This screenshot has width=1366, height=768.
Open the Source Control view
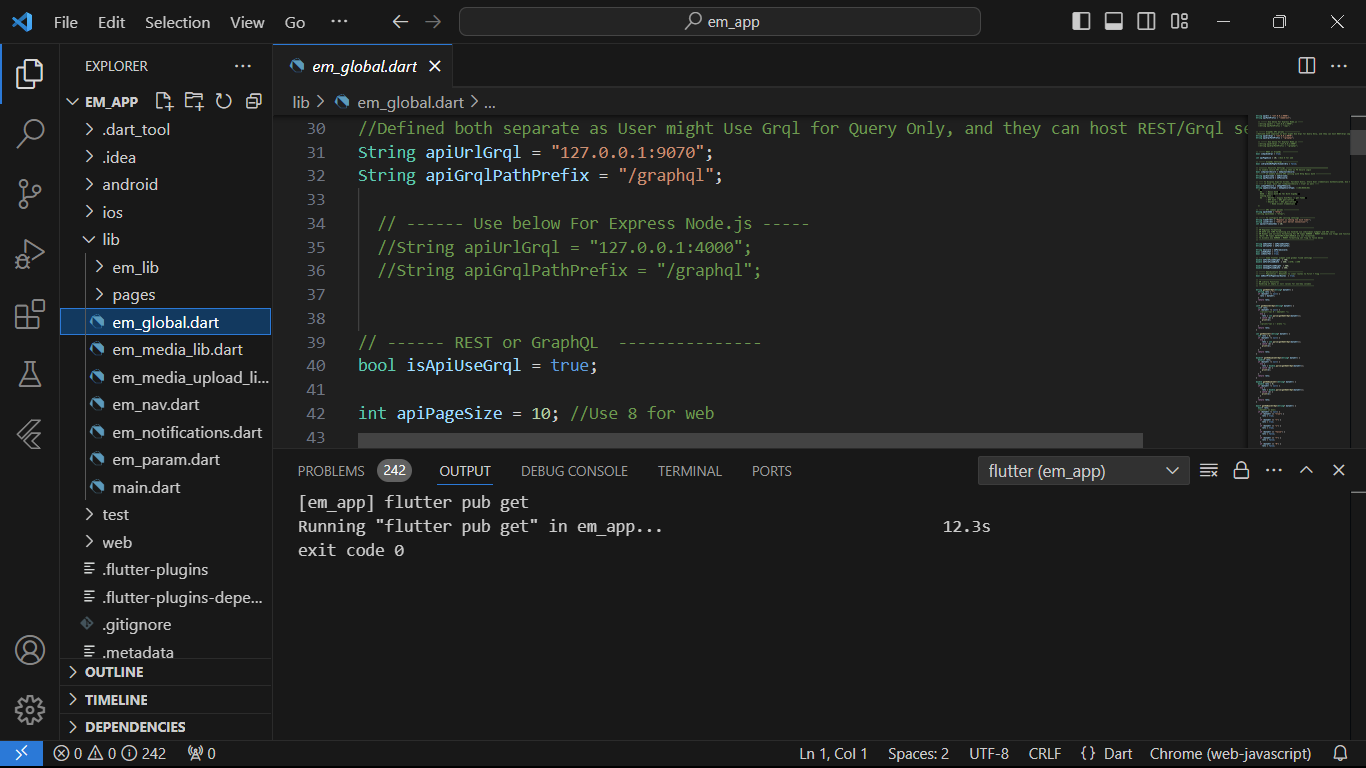click(30, 193)
